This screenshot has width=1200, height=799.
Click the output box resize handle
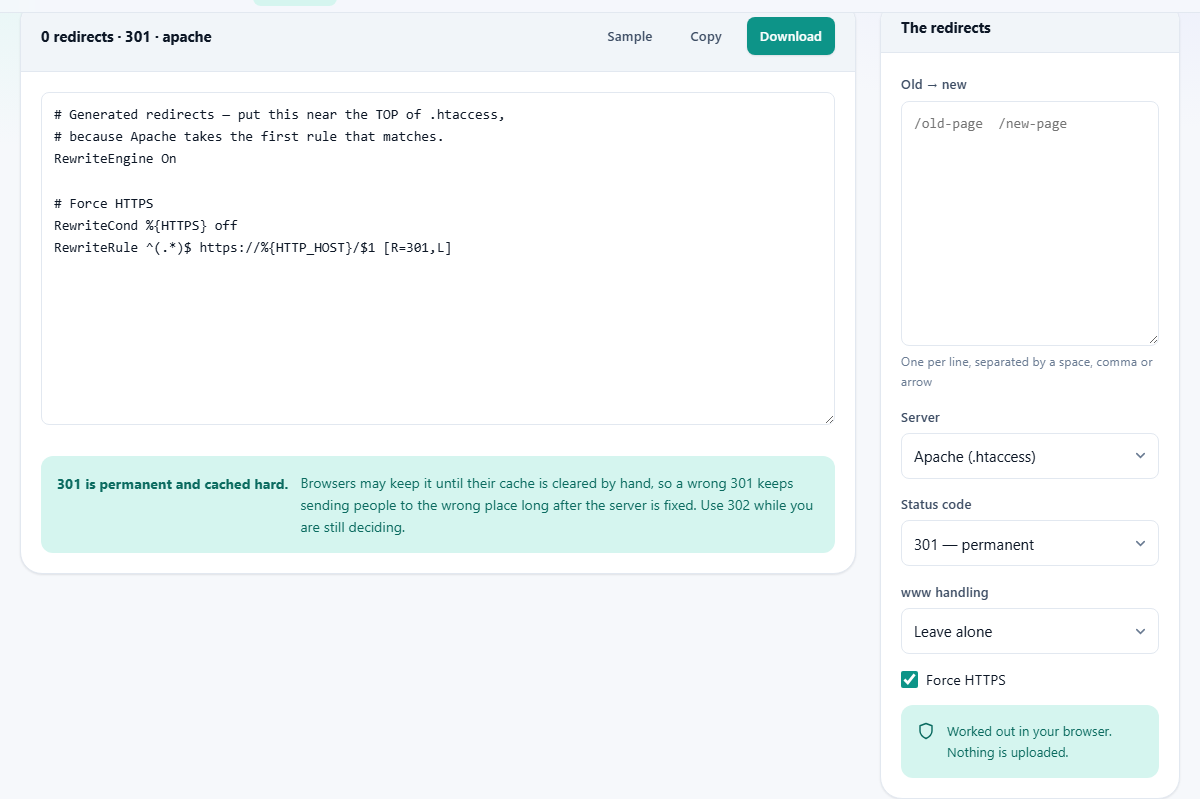(x=828, y=418)
